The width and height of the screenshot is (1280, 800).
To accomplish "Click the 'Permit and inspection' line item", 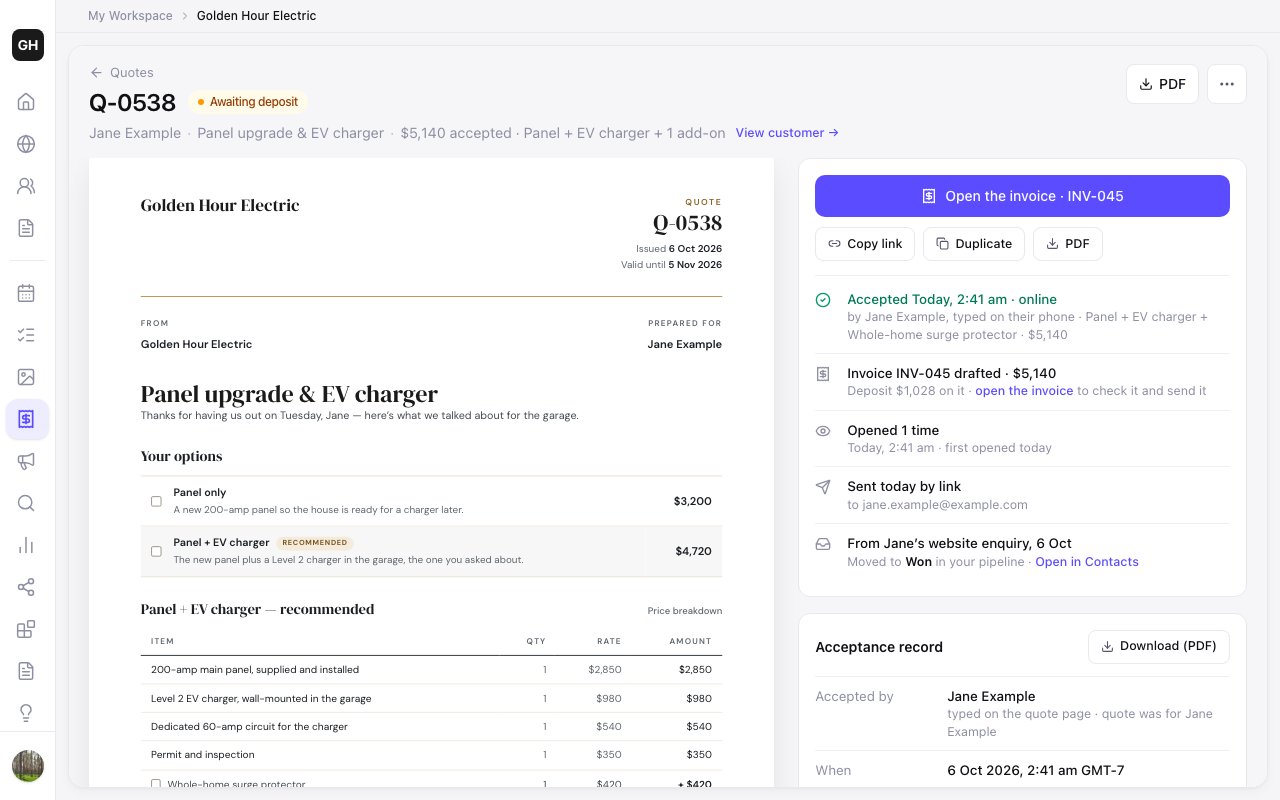I will tap(431, 755).
